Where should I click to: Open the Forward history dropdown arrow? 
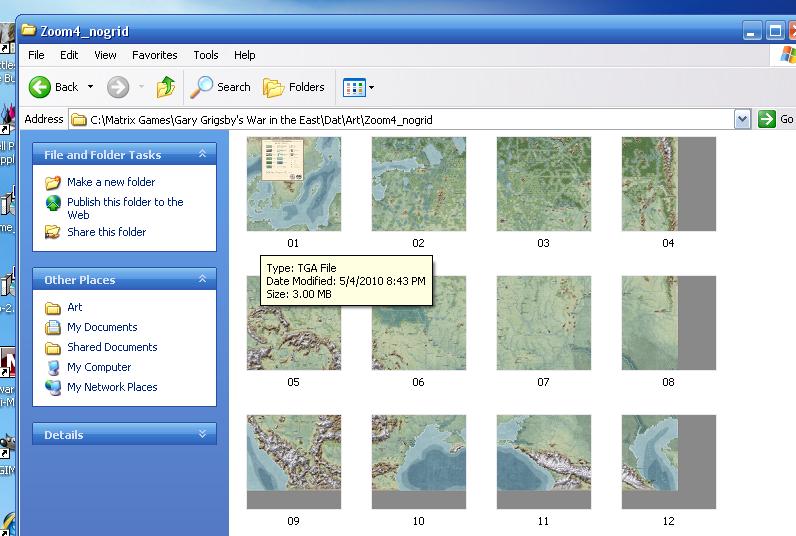(142, 87)
